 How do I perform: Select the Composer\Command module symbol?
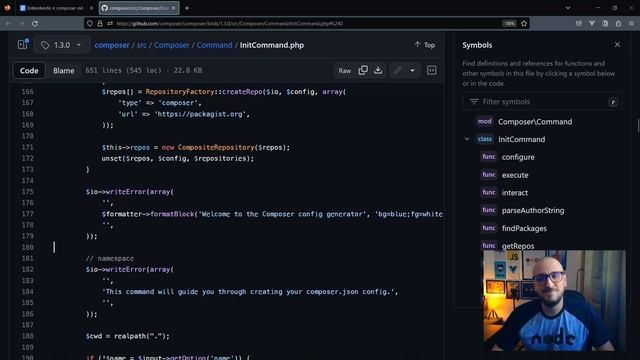[x=535, y=122]
